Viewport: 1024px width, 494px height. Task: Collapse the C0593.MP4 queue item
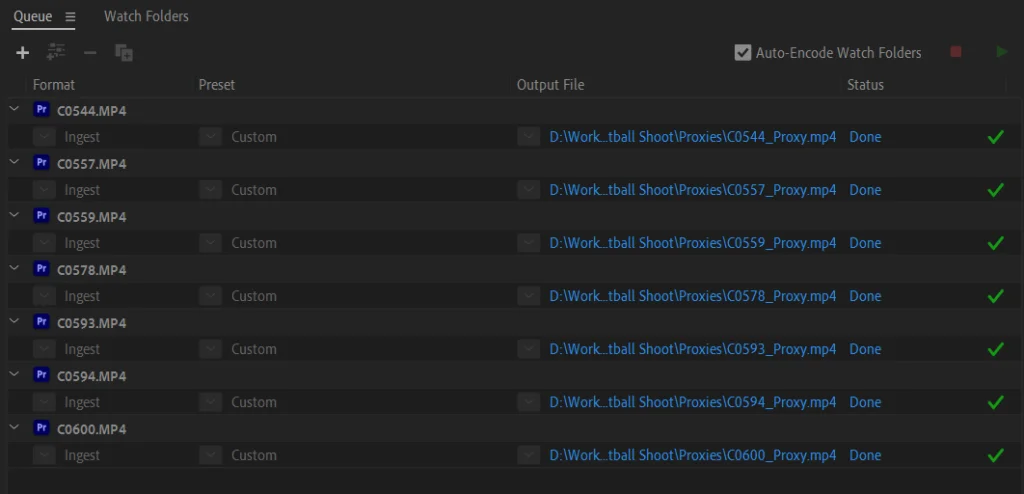(14, 321)
